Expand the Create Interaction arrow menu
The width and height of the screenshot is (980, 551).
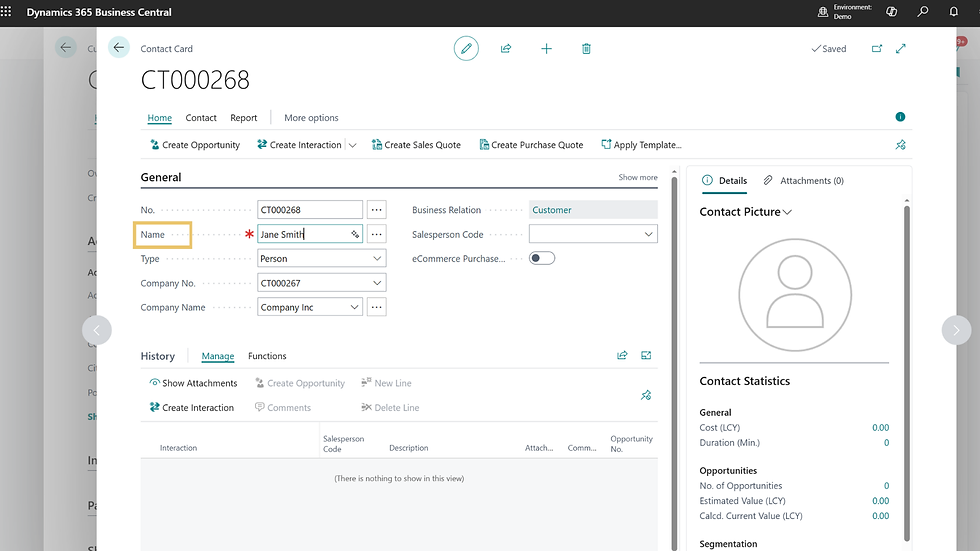click(x=352, y=145)
